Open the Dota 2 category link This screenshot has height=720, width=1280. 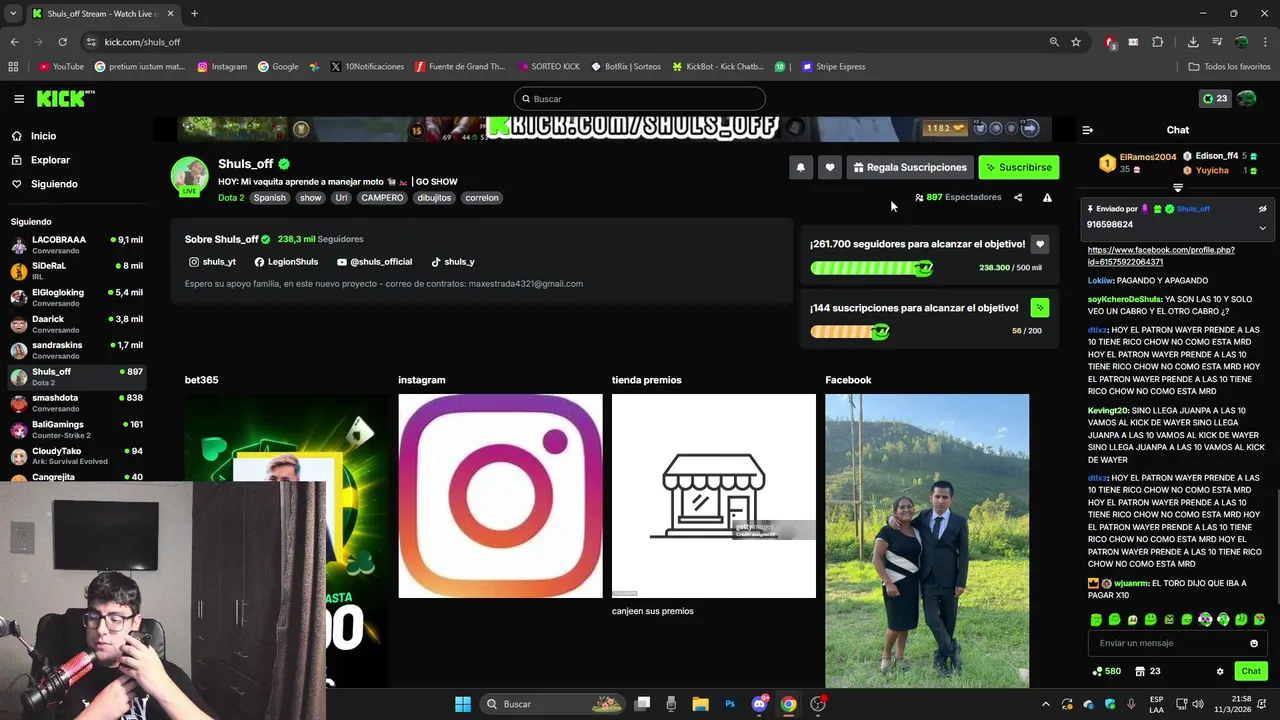pos(231,198)
